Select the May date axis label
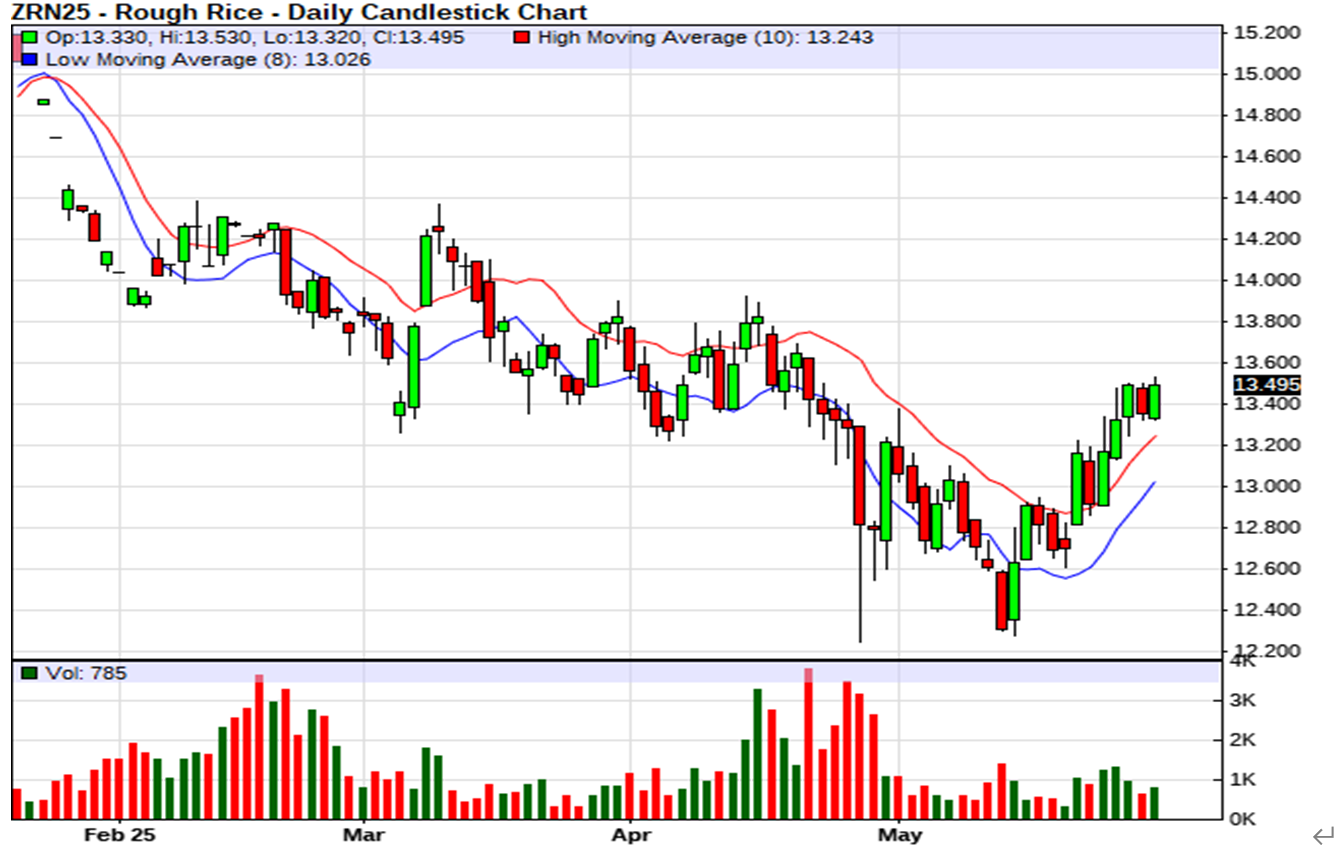Viewport: 1336px width, 845px height. point(899,833)
